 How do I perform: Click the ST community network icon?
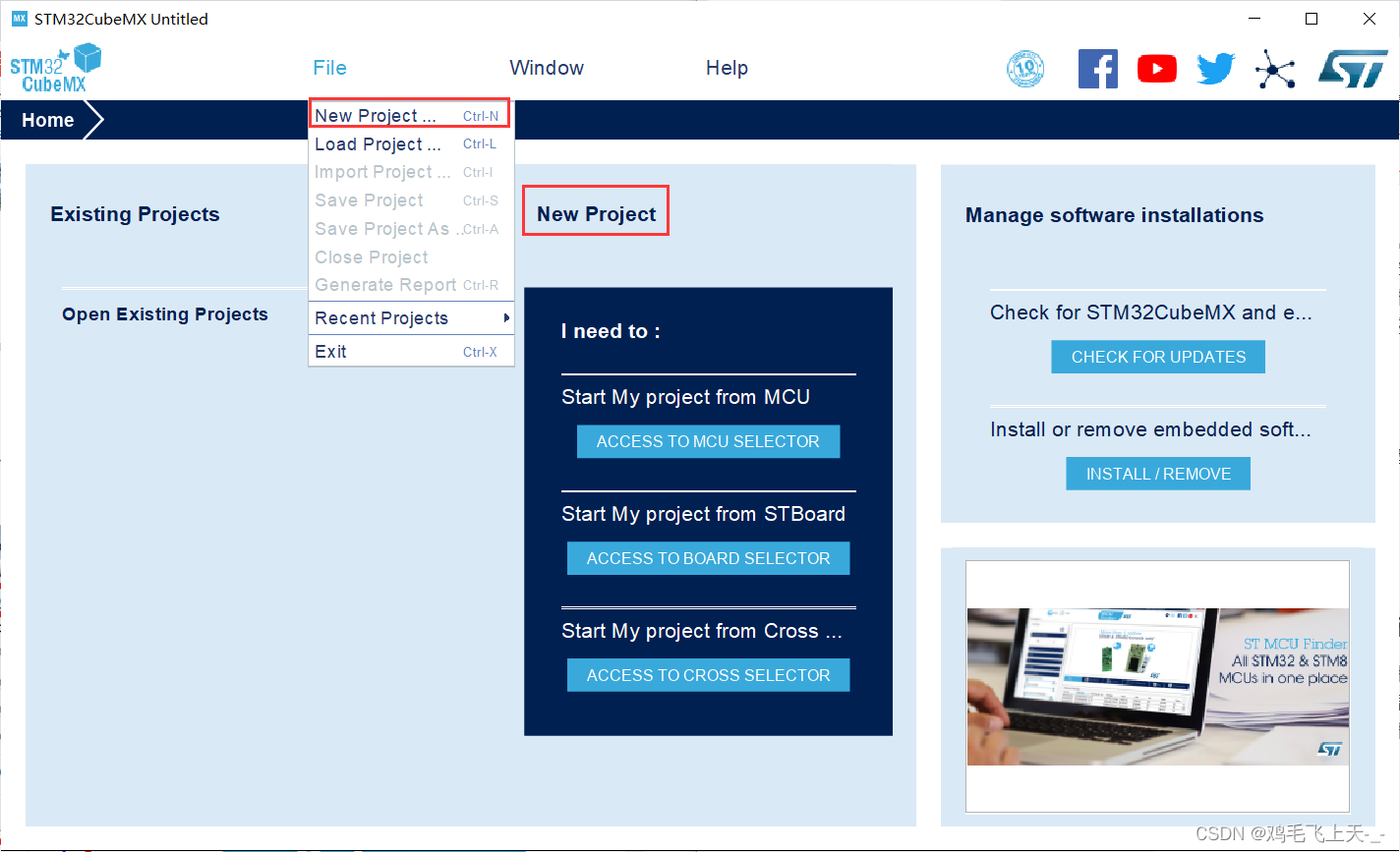click(1275, 69)
